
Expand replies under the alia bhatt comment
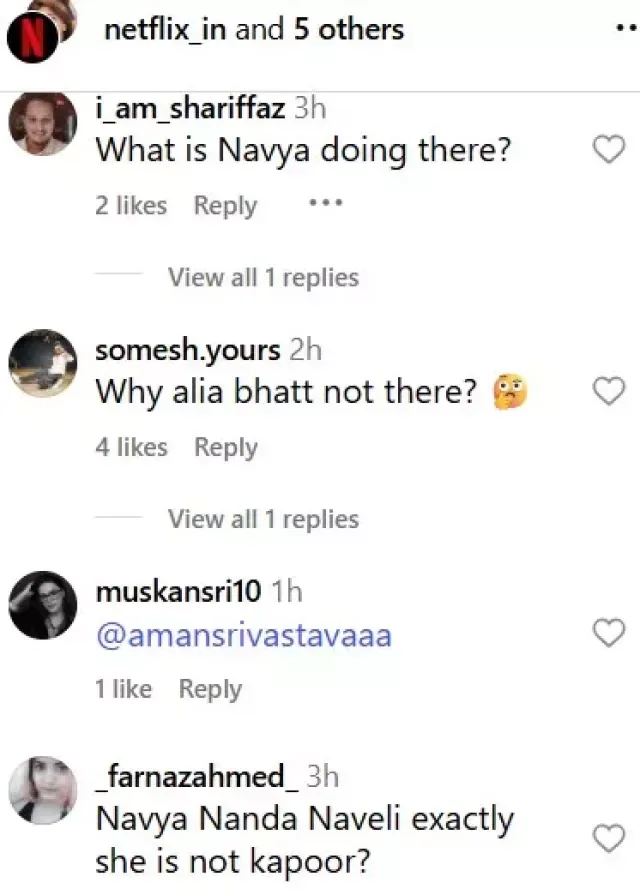coord(263,519)
